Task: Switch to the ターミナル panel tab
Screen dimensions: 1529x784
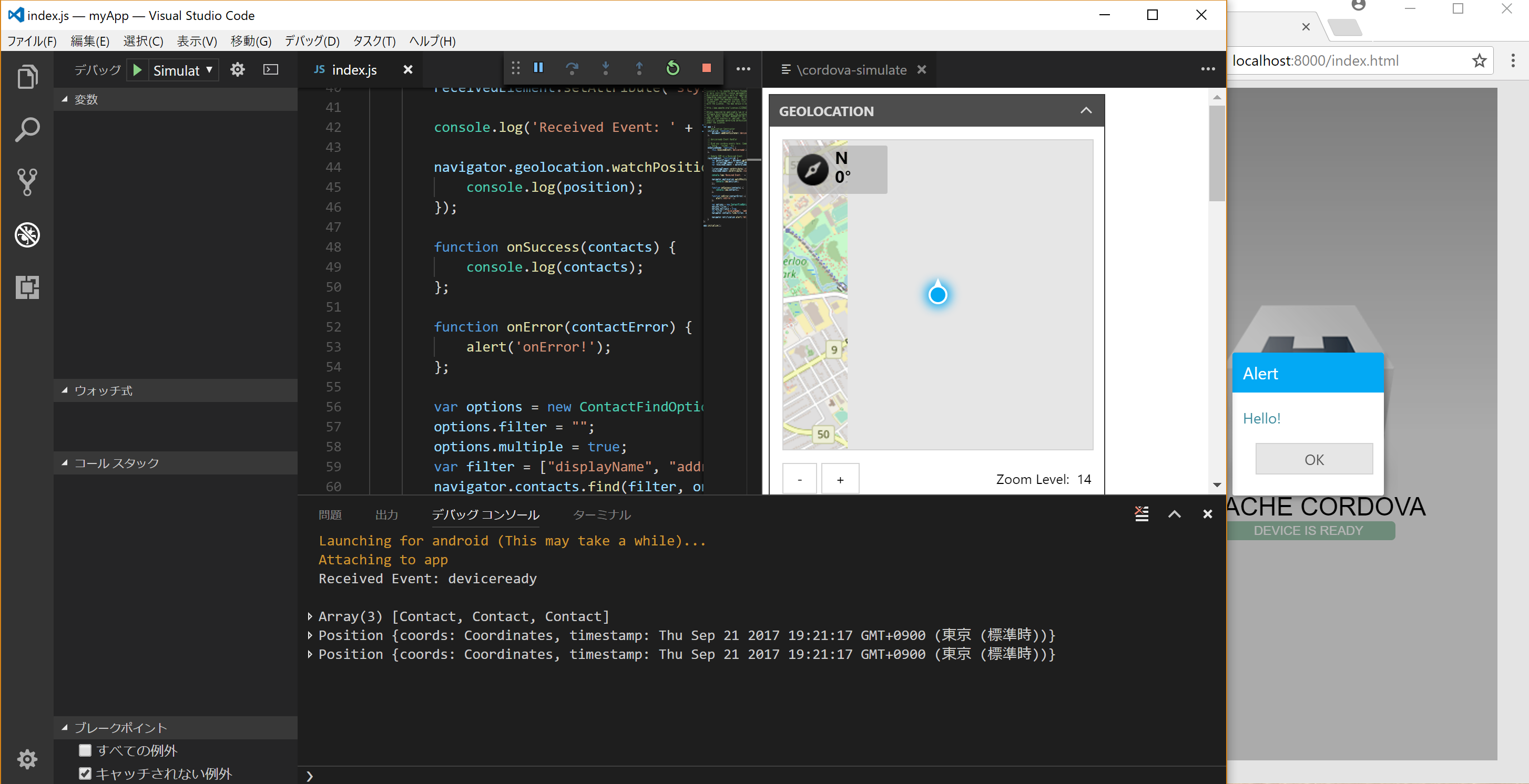Action: 602,515
